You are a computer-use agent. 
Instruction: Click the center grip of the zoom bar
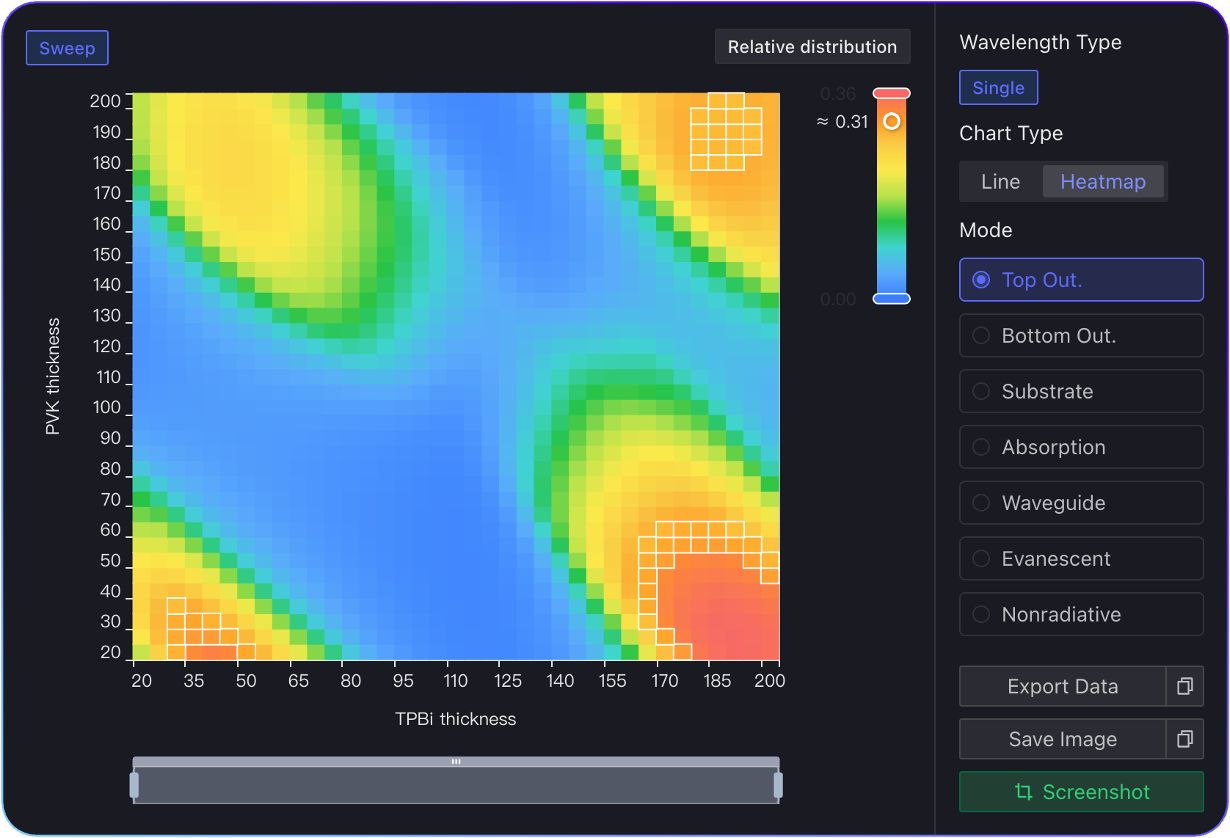coord(456,762)
